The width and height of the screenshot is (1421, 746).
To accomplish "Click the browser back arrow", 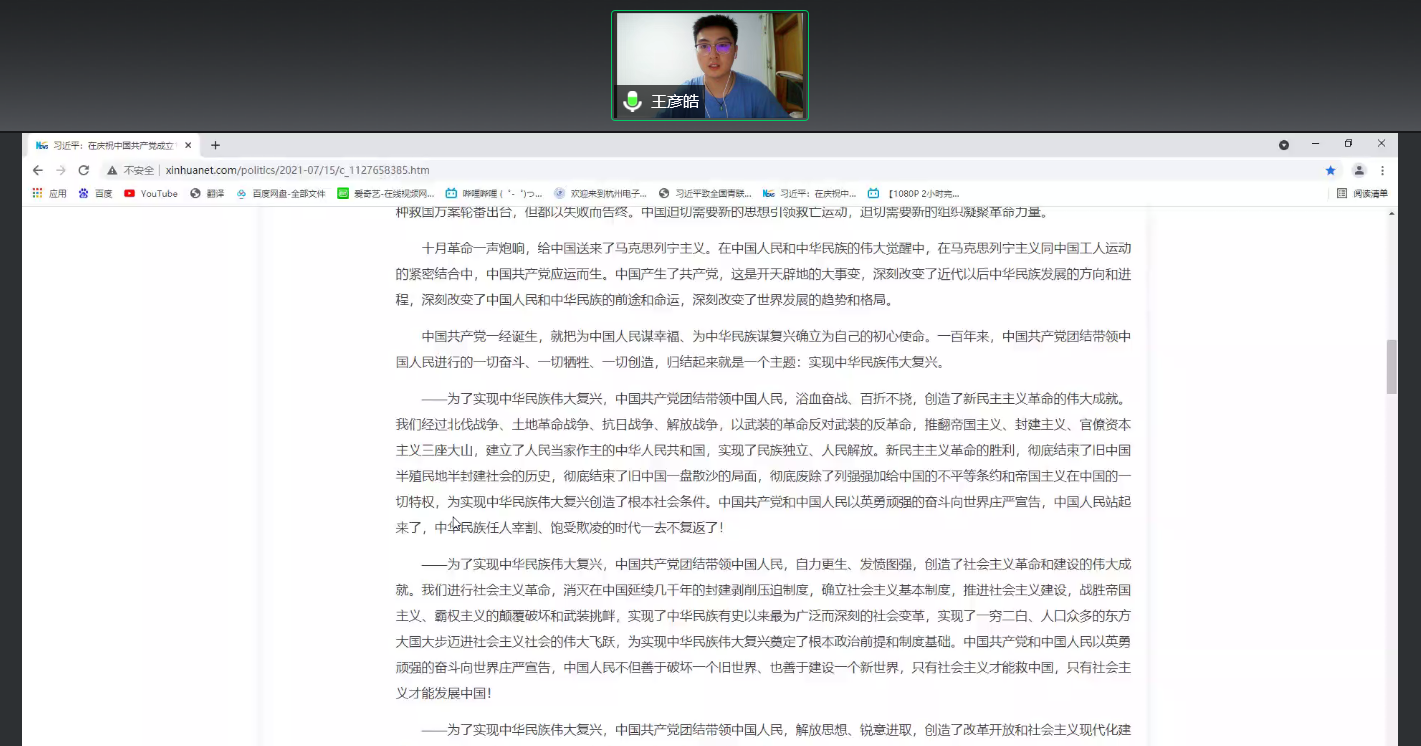I will [x=38, y=170].
